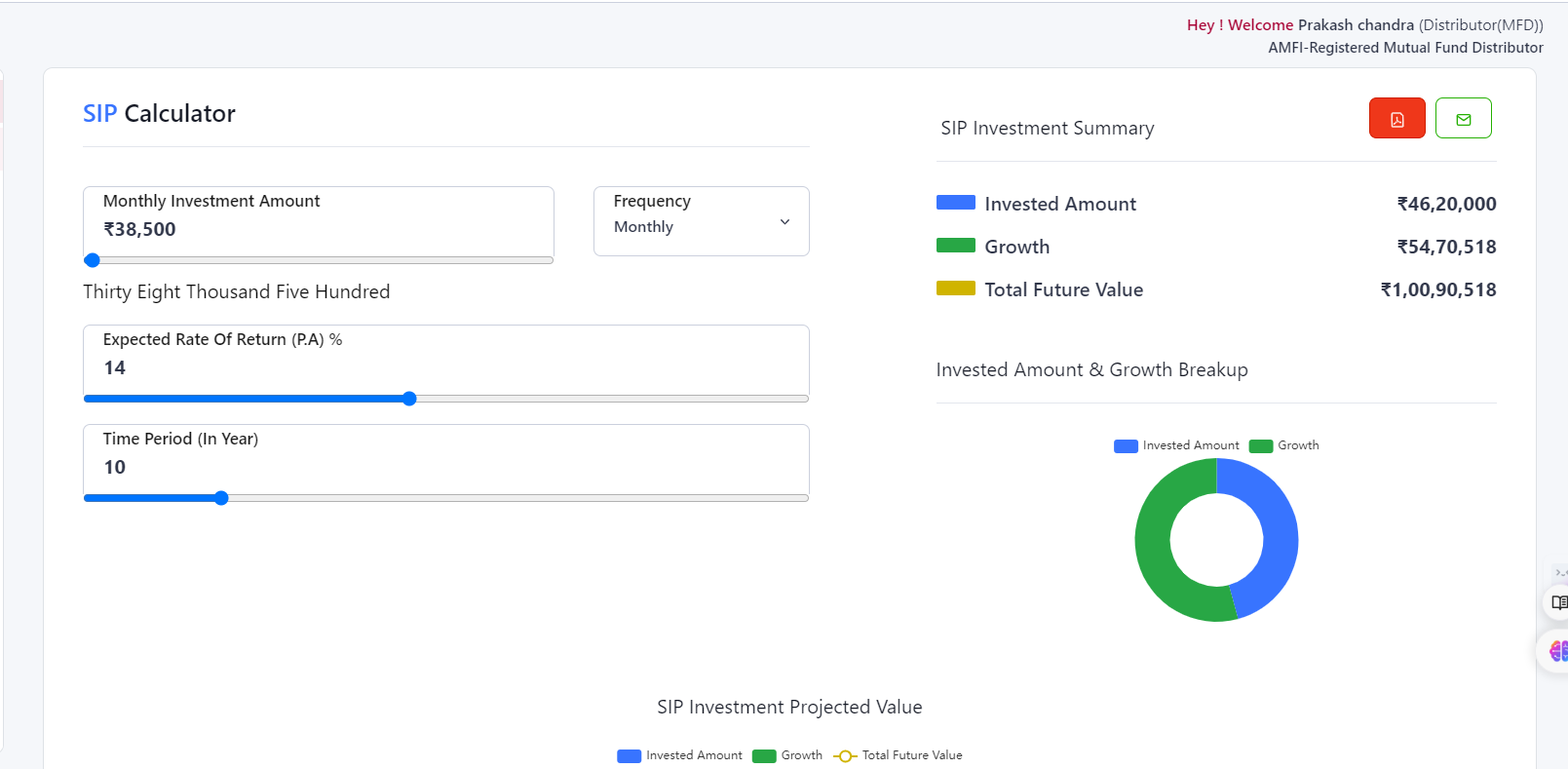1568x769 pixels.
Task: Click the Monthly Investment Amount slider handle
Action: coord(93,260)
